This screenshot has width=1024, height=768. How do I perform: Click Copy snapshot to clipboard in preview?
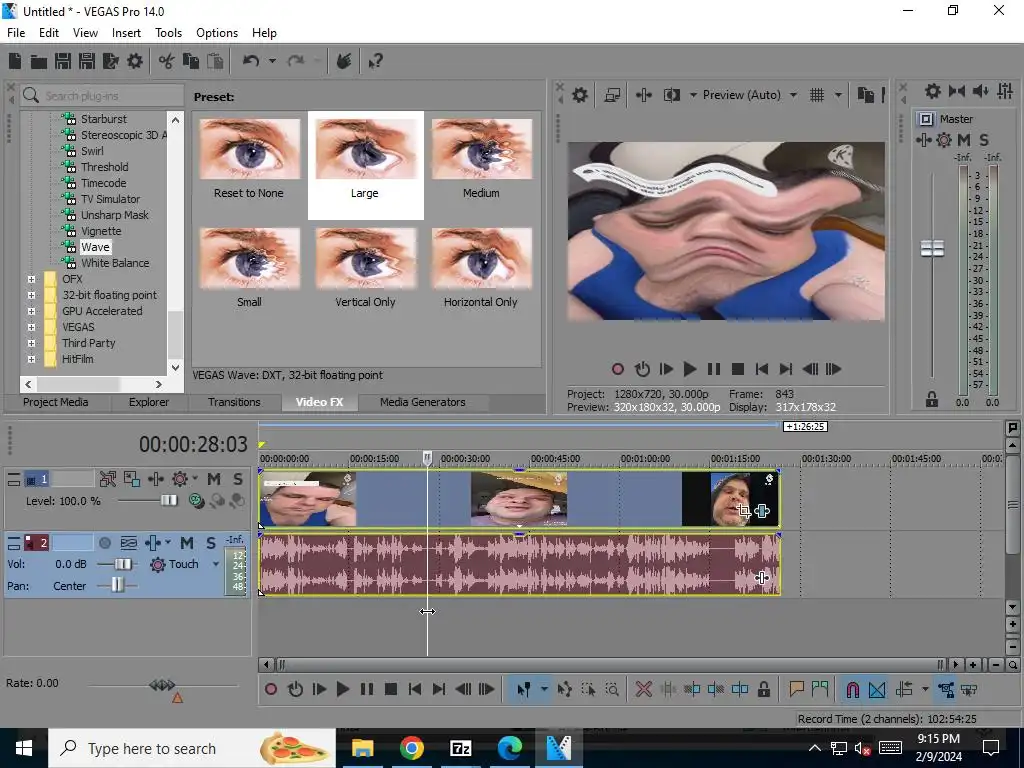865,95
